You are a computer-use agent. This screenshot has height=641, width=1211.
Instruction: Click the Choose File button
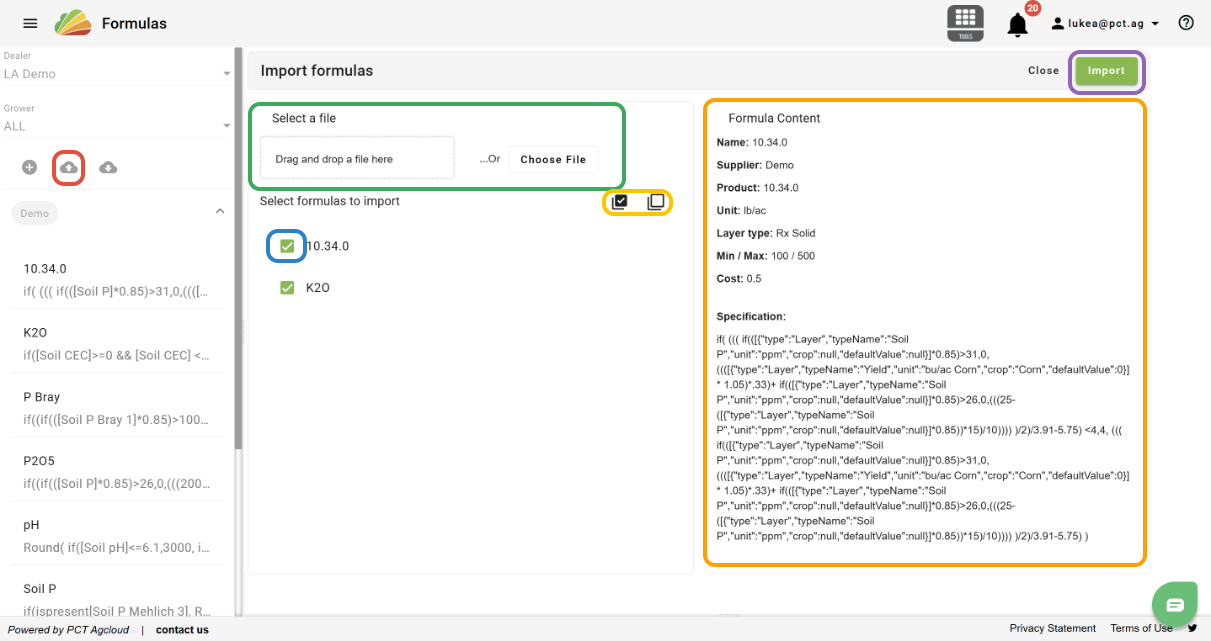pos(553,159)
